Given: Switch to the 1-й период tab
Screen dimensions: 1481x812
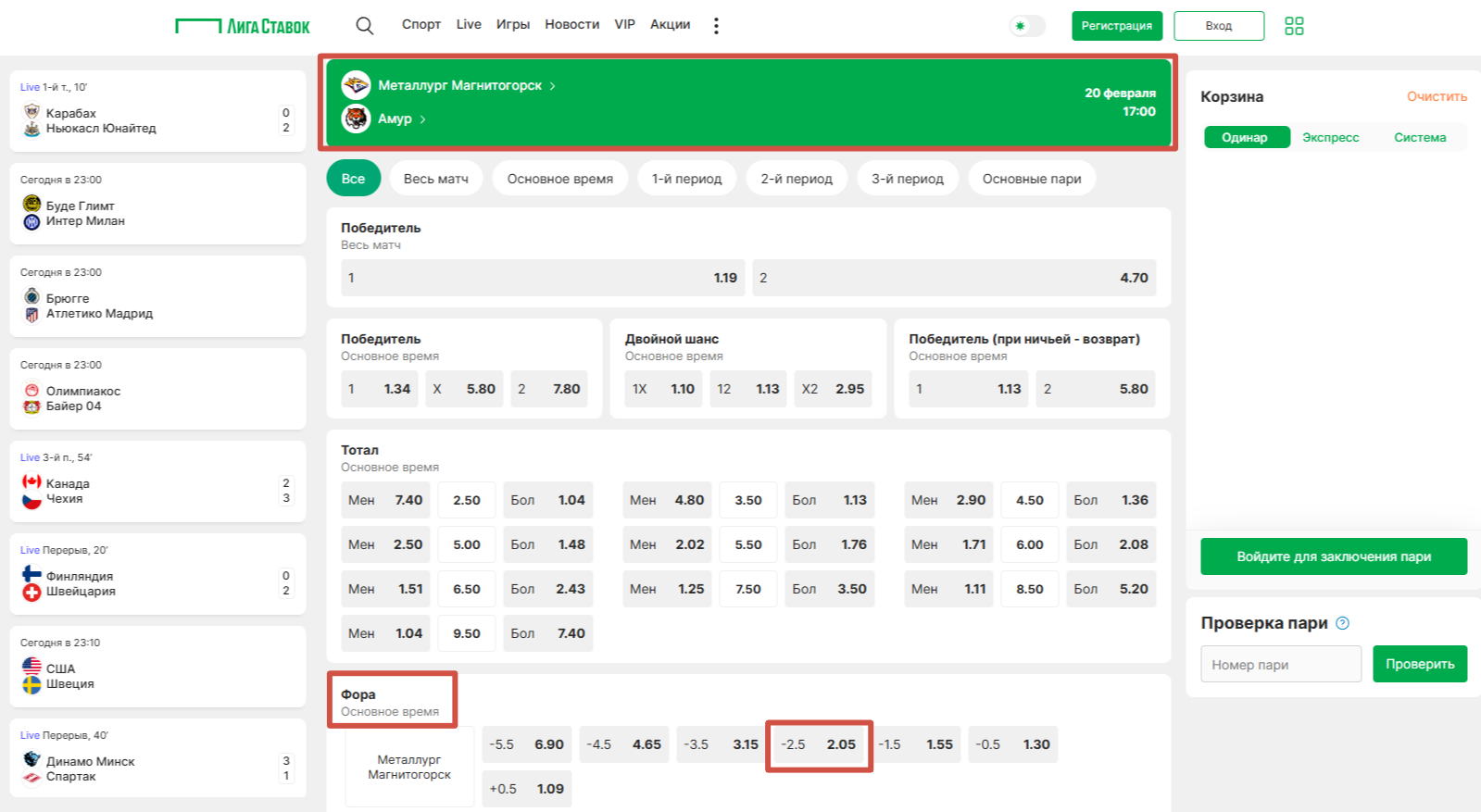Looking at the screenshot, I should (686, 179).
